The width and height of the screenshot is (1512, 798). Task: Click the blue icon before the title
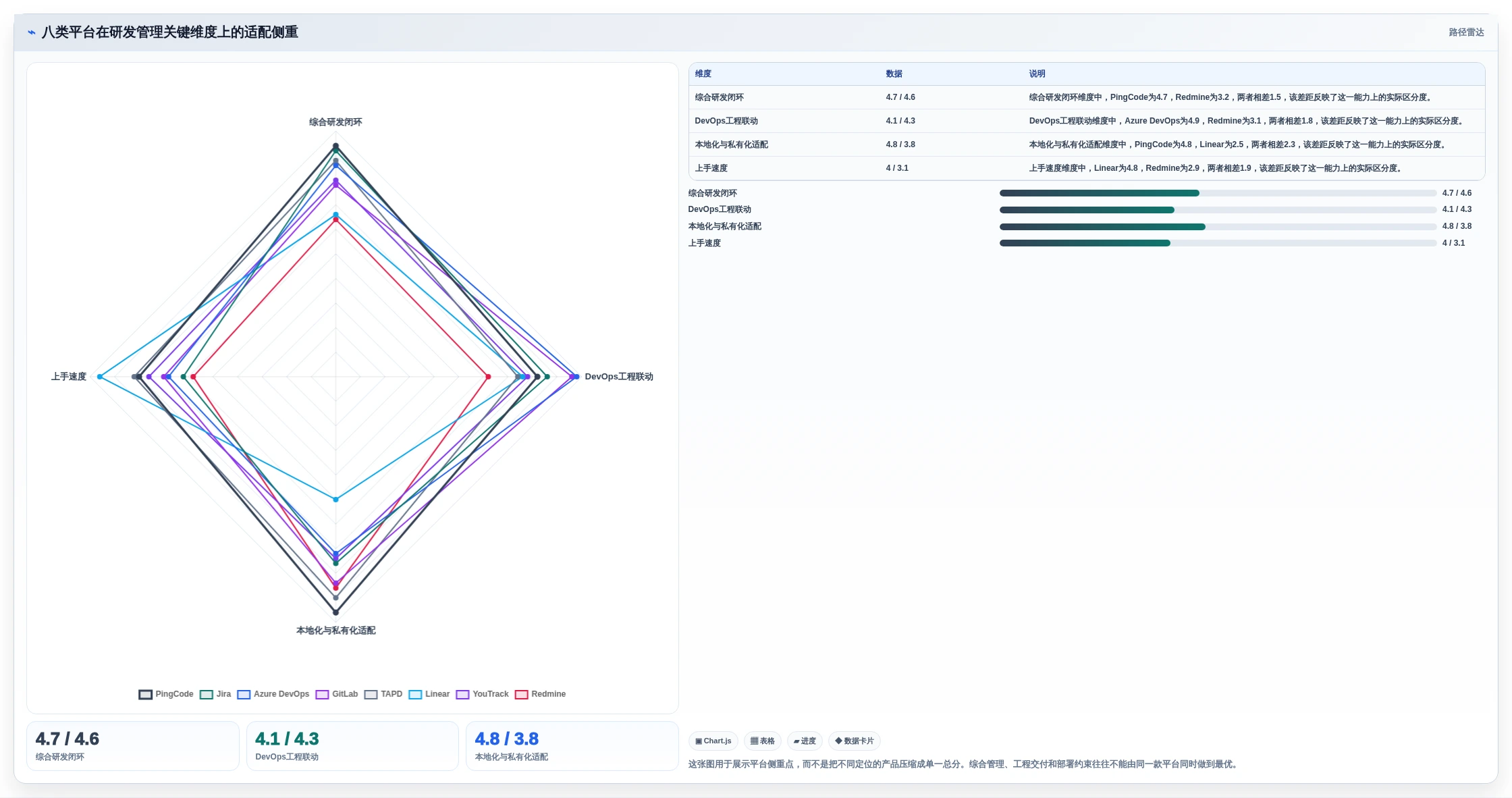click(x=31, y=32)
